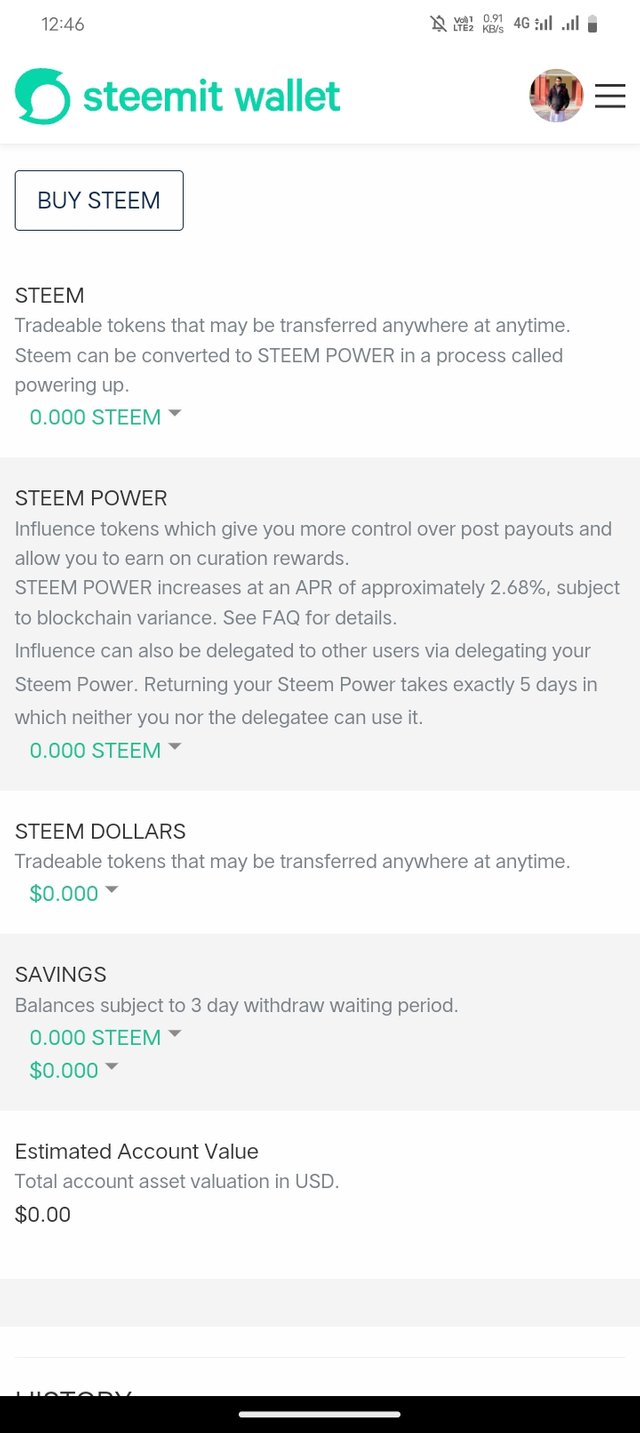
Task: Tap the muted notification bell icon
Action: (439, 24)
